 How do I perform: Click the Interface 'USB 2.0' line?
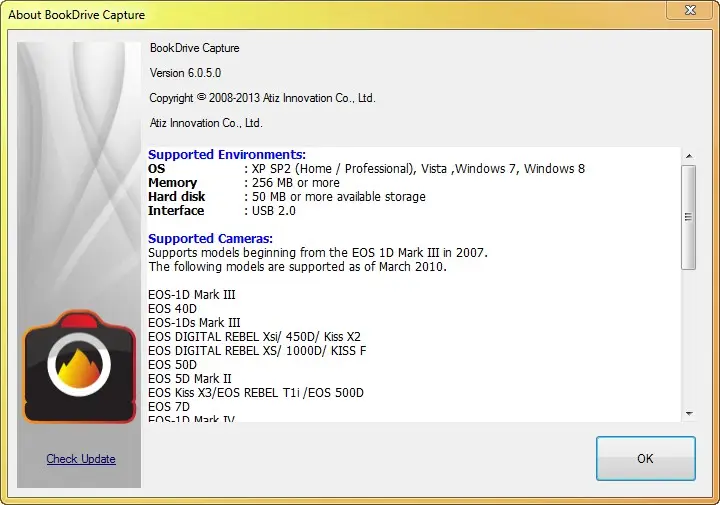222,211
